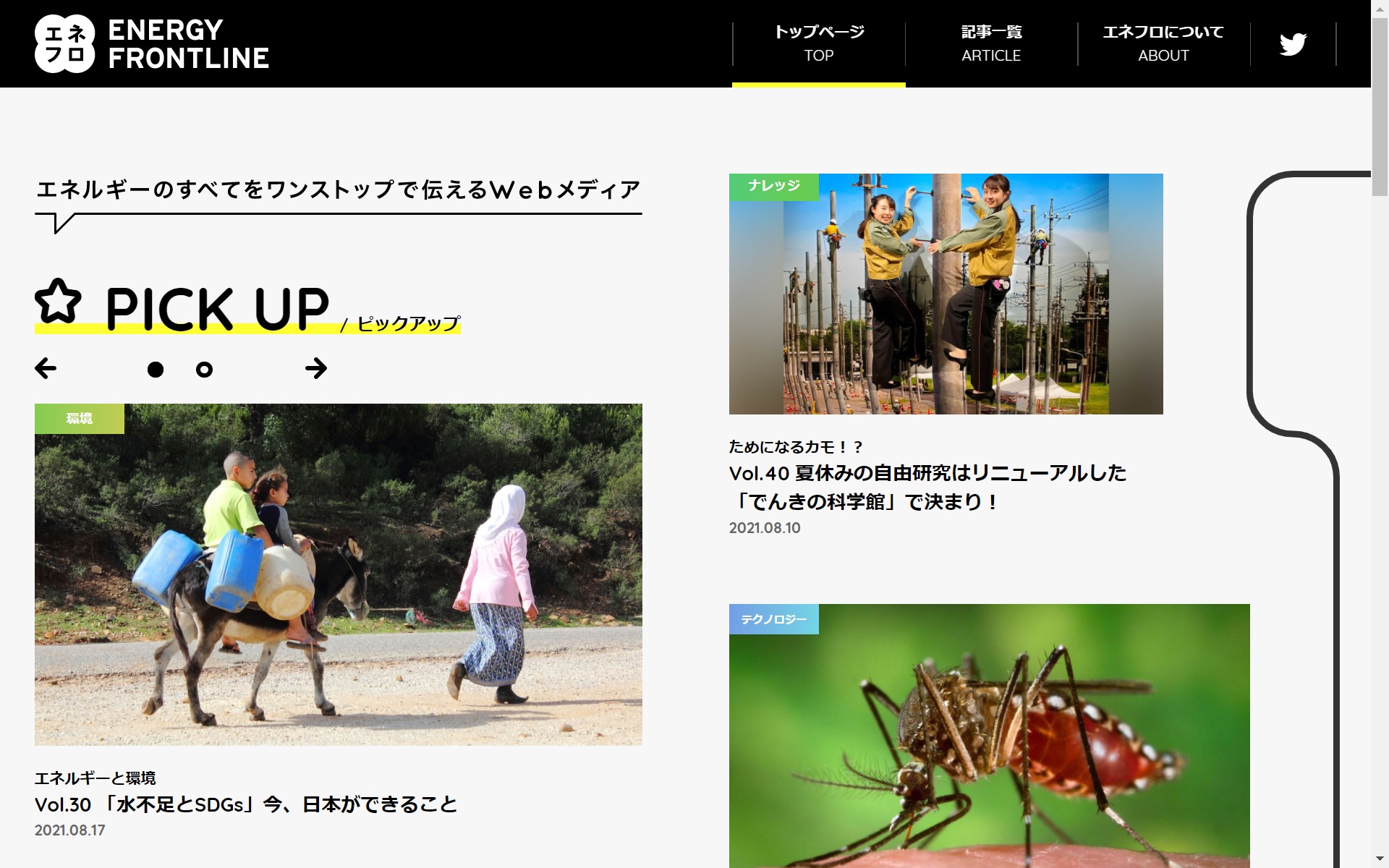The height and width of the screenshot is (868, 1389).
Task: Click the ナレッジ category tag
Action: tap(773, 187)
